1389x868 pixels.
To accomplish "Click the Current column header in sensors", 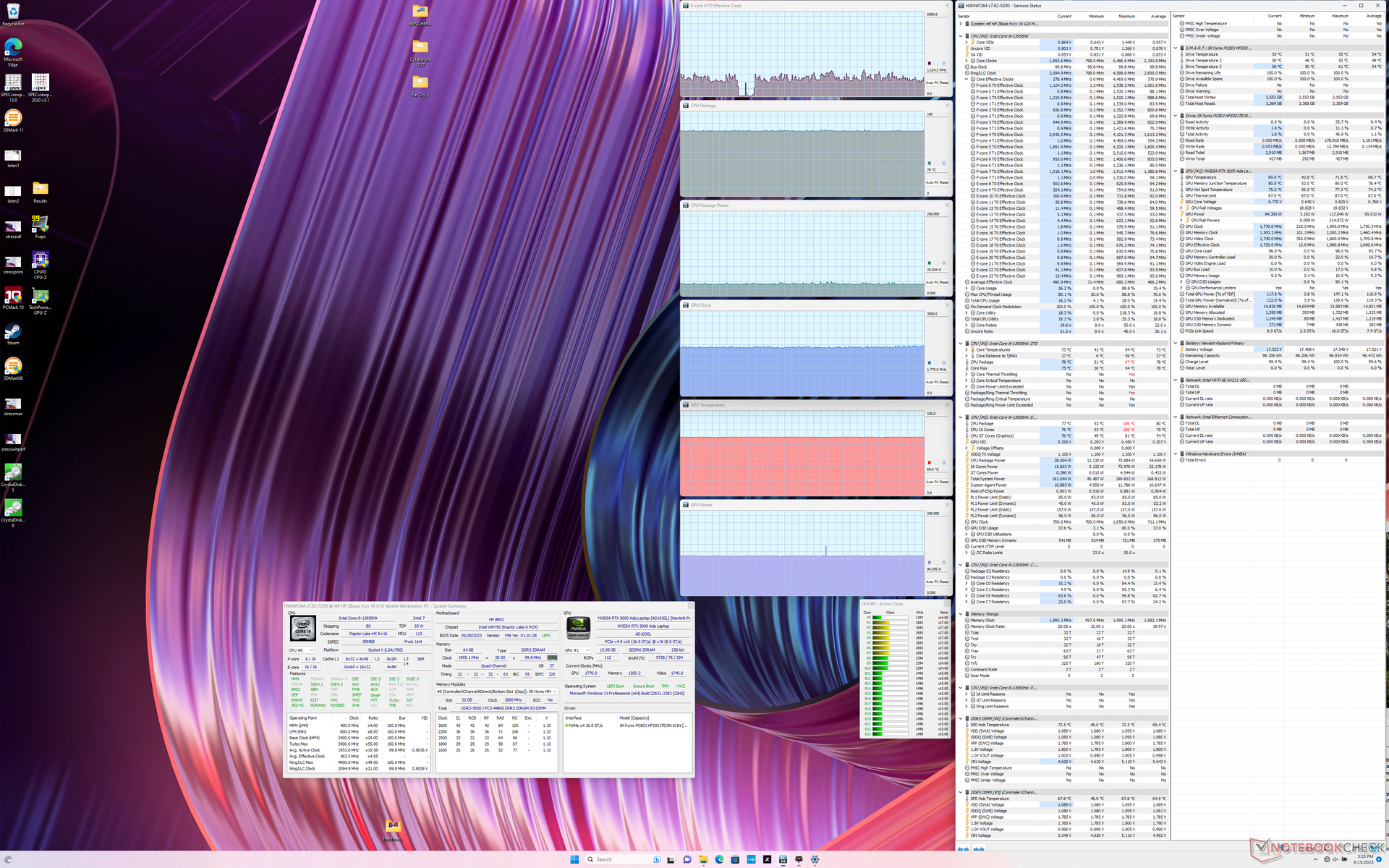I will point(1064,16).
